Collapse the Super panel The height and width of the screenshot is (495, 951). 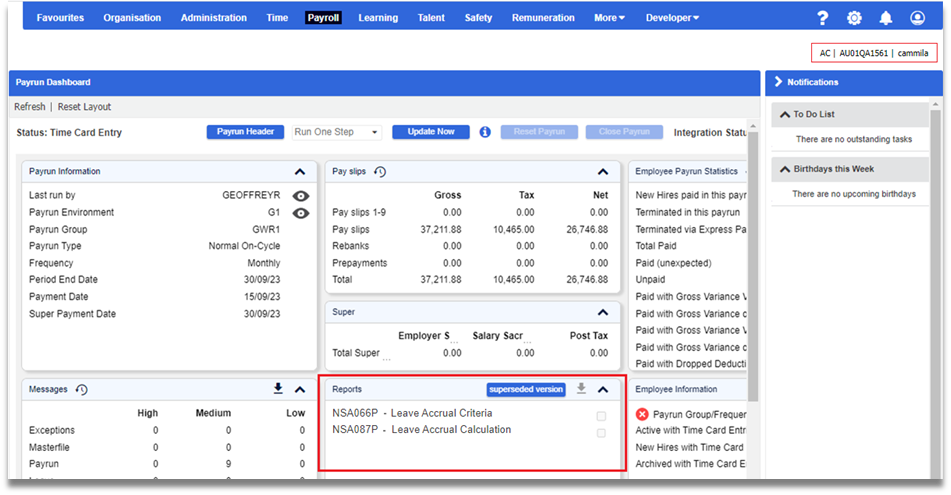[602, 312]
